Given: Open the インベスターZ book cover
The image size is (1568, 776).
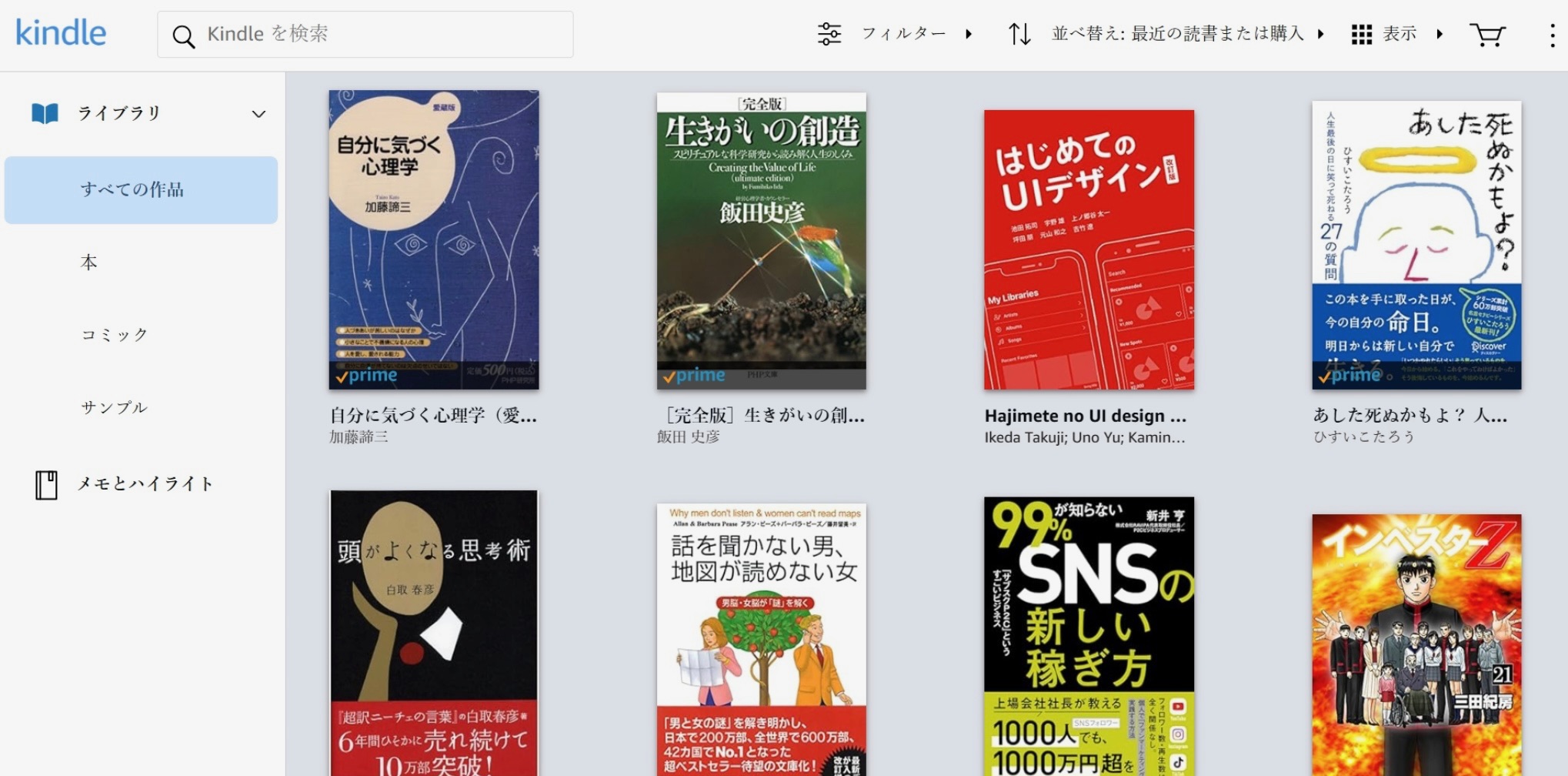Looking at the screenshot, I should click(x=1416, y=644).
